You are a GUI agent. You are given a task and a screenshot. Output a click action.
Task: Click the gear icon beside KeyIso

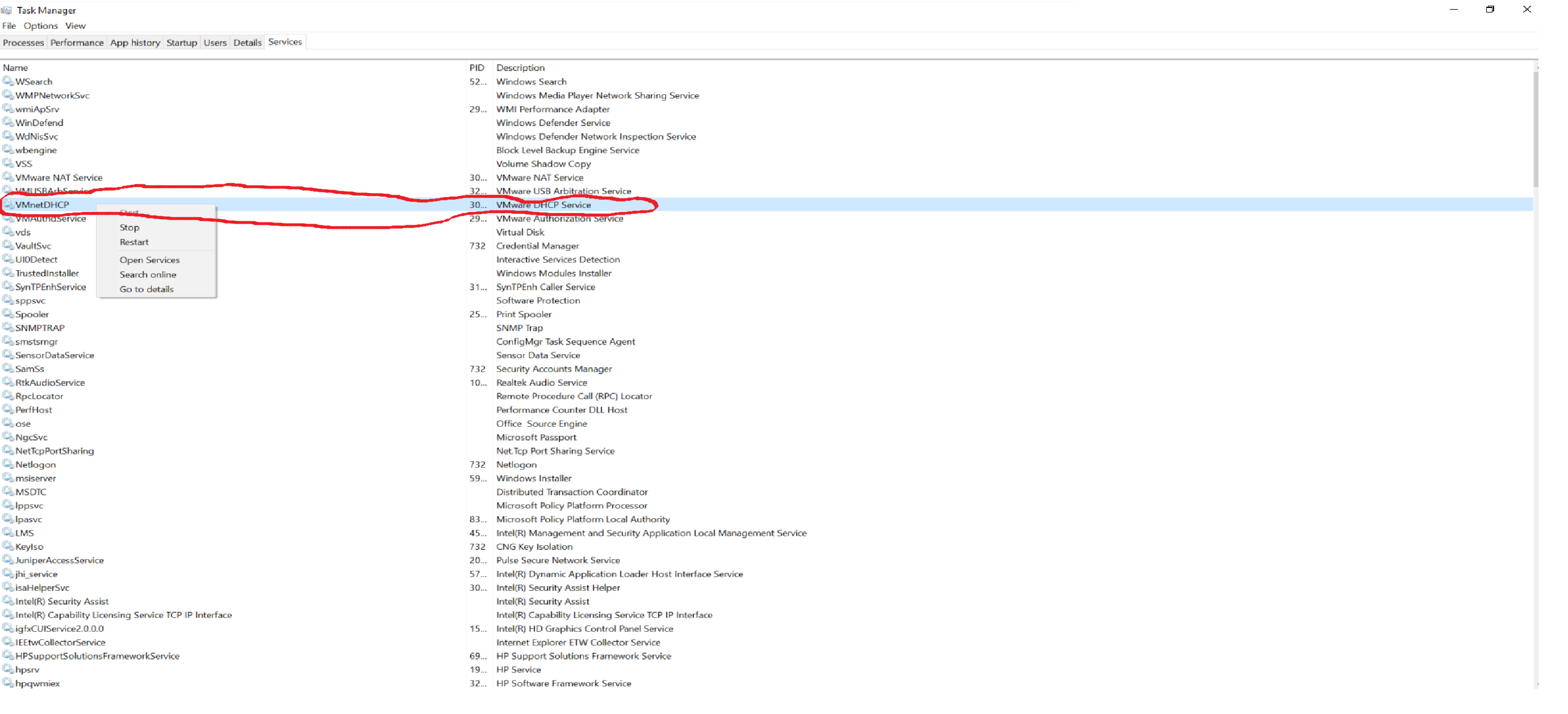click(8, 546)
